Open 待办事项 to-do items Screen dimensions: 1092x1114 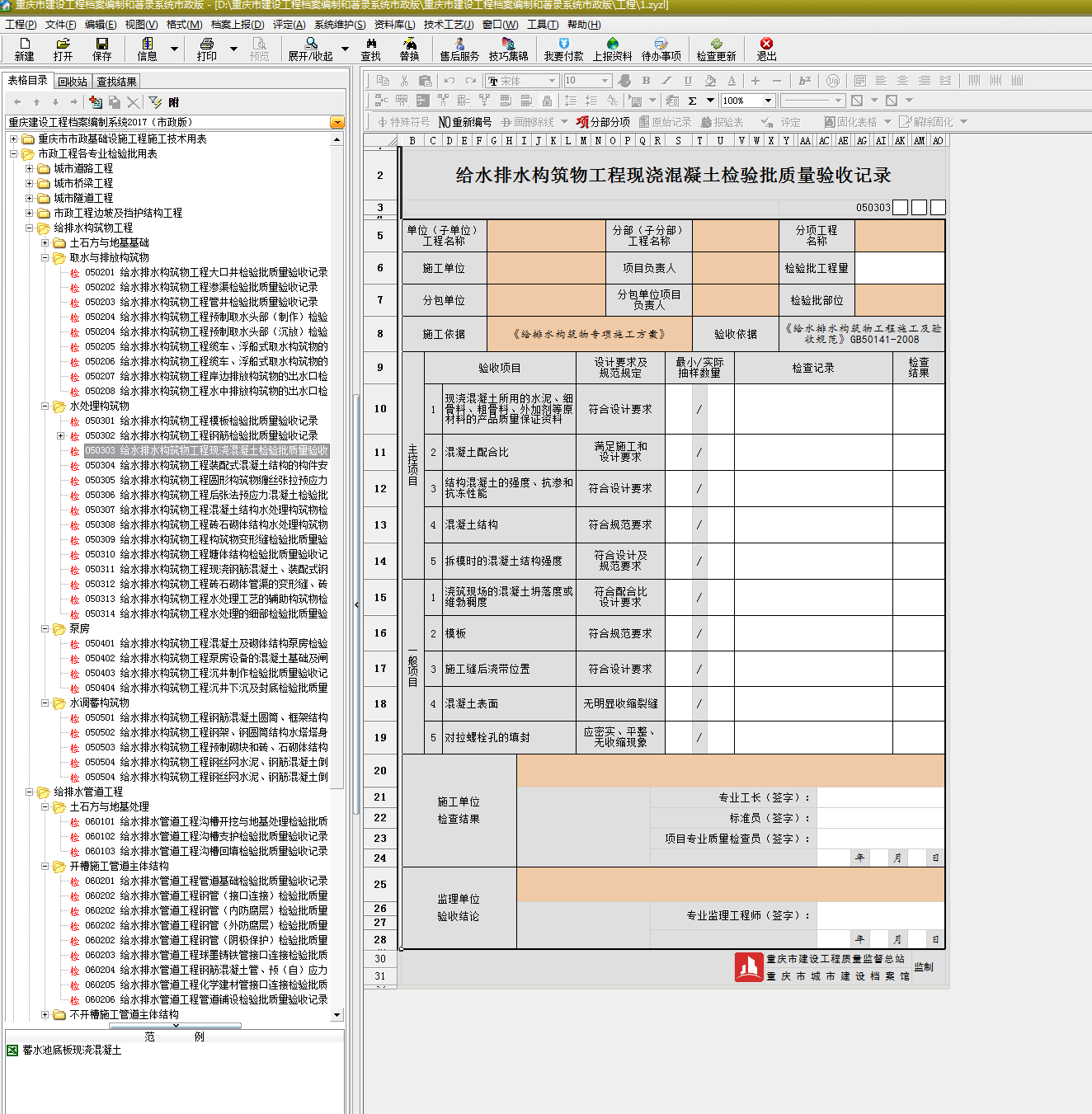(x=661, y=49)
